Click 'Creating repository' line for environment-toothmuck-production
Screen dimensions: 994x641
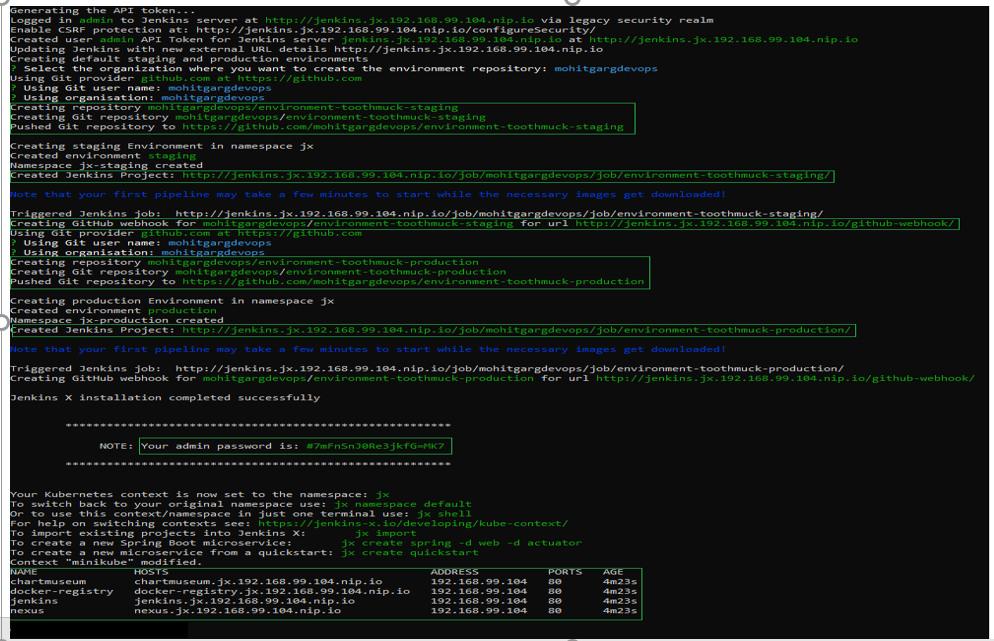click(244, 262)
